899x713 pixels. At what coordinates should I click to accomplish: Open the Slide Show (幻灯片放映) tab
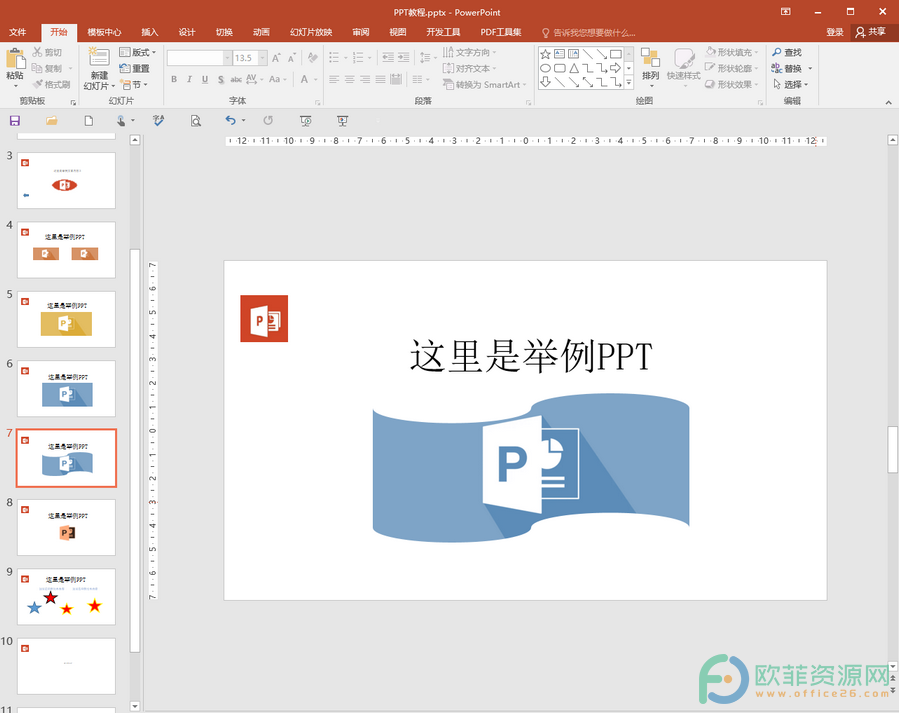[311, 32]
